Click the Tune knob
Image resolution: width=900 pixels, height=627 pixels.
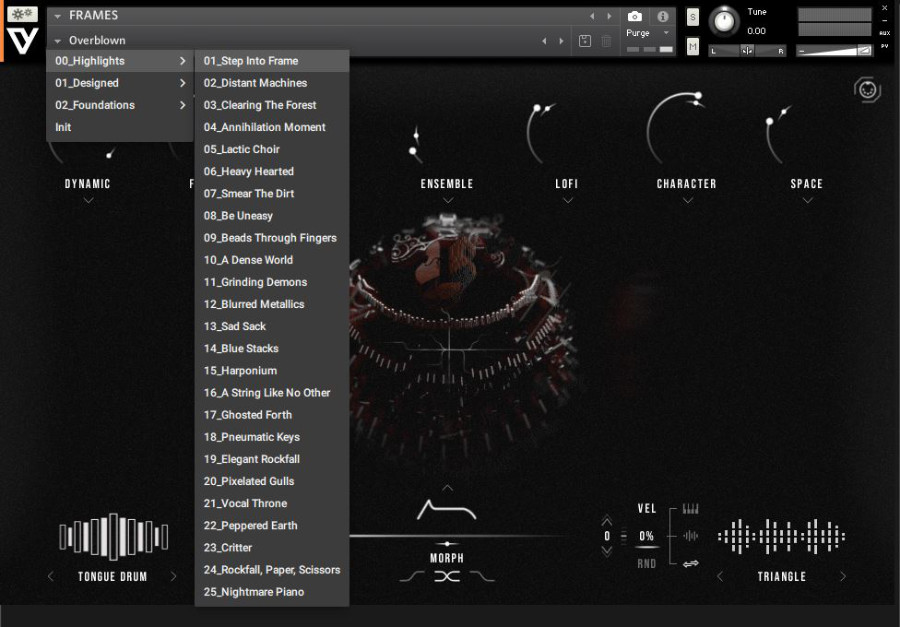(x=722, y=22)
